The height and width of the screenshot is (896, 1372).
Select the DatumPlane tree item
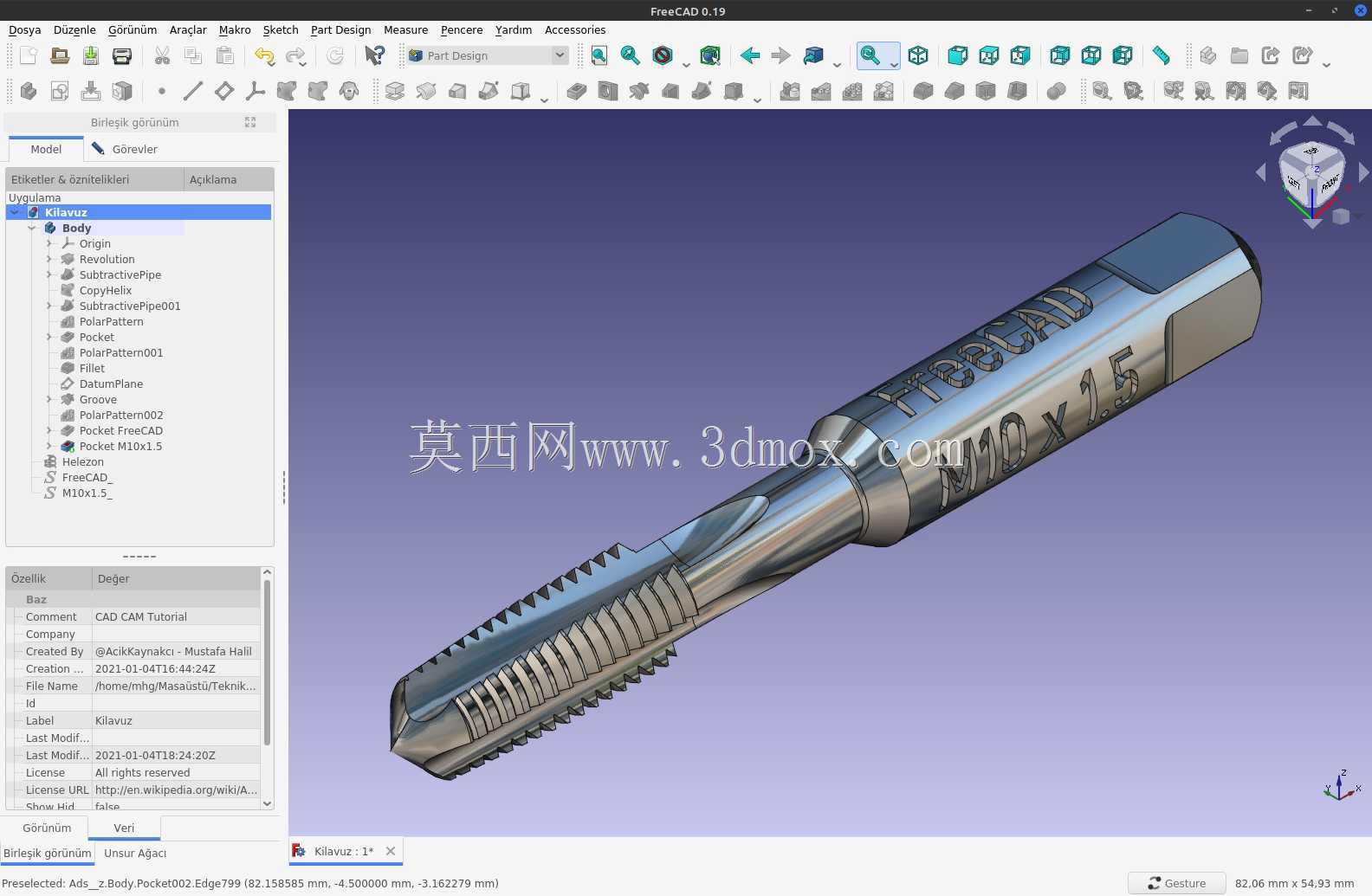click(111, 384)
